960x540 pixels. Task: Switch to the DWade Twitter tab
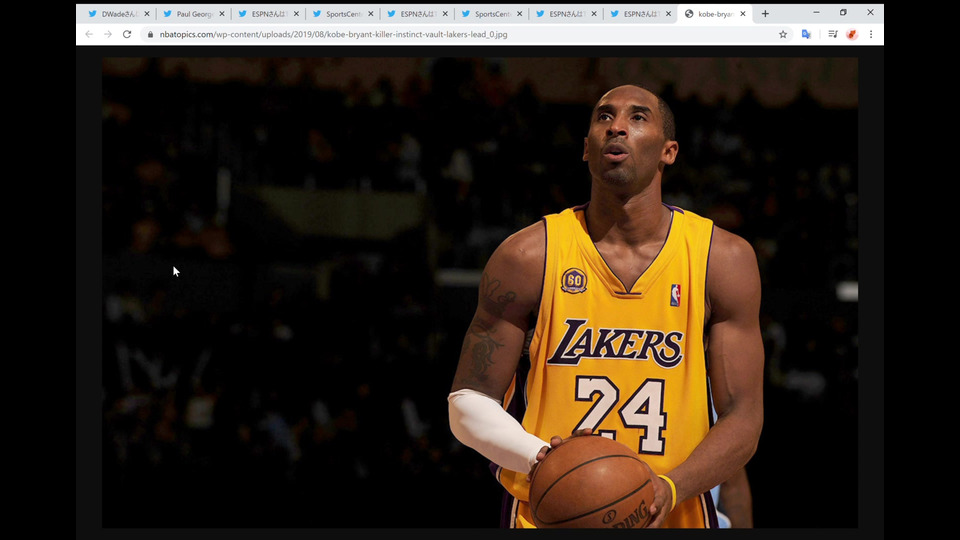117,14
